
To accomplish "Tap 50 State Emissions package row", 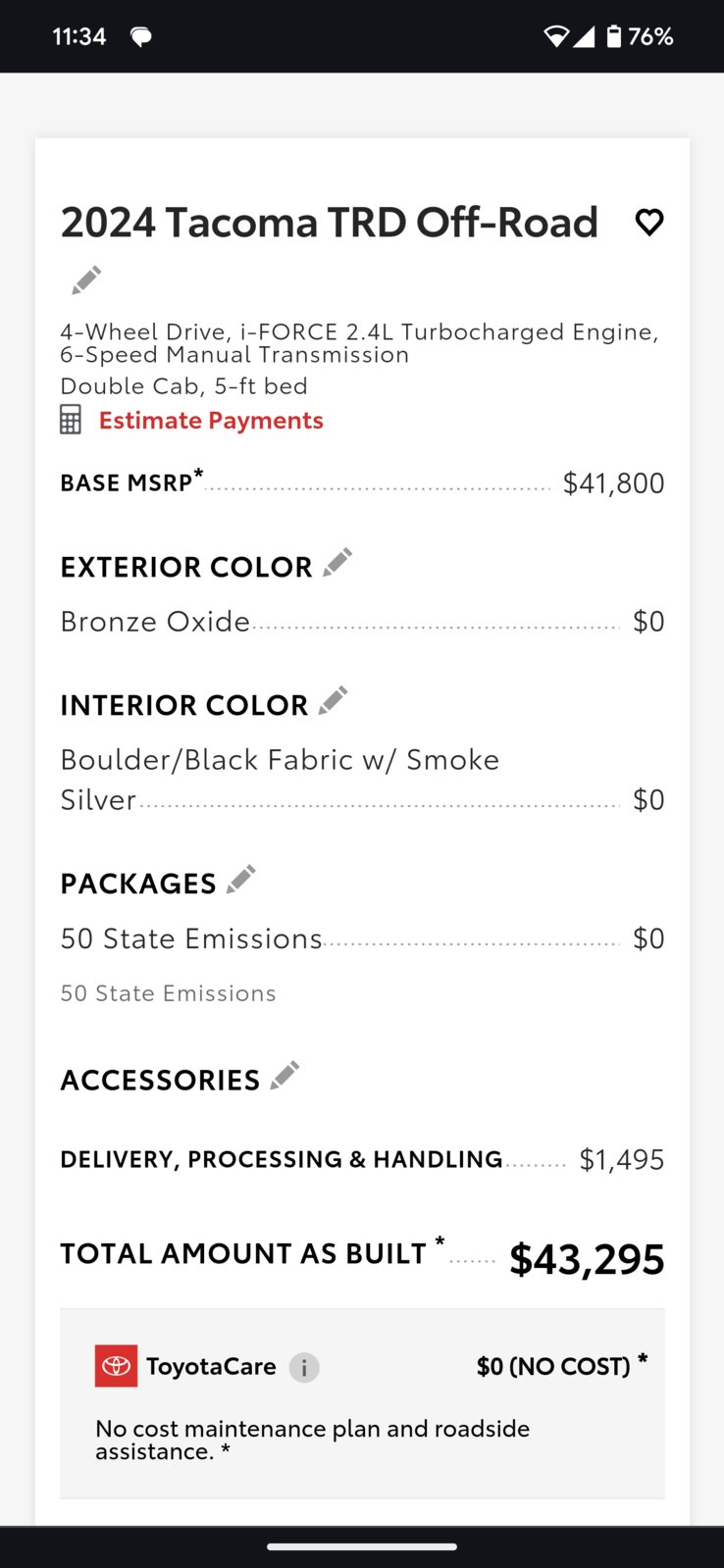I will tap(362, 939).
